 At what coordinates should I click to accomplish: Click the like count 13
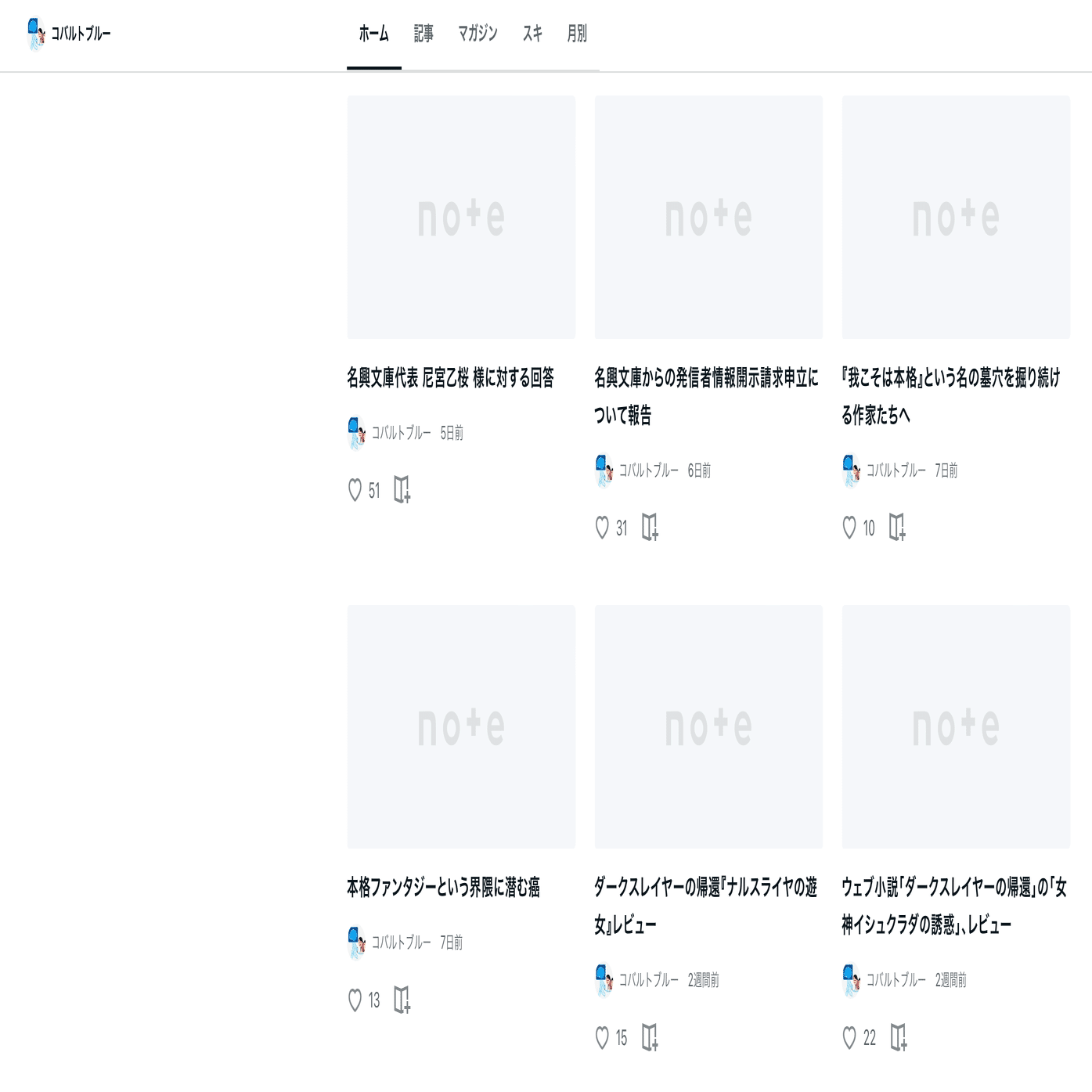click(374, 1001)
